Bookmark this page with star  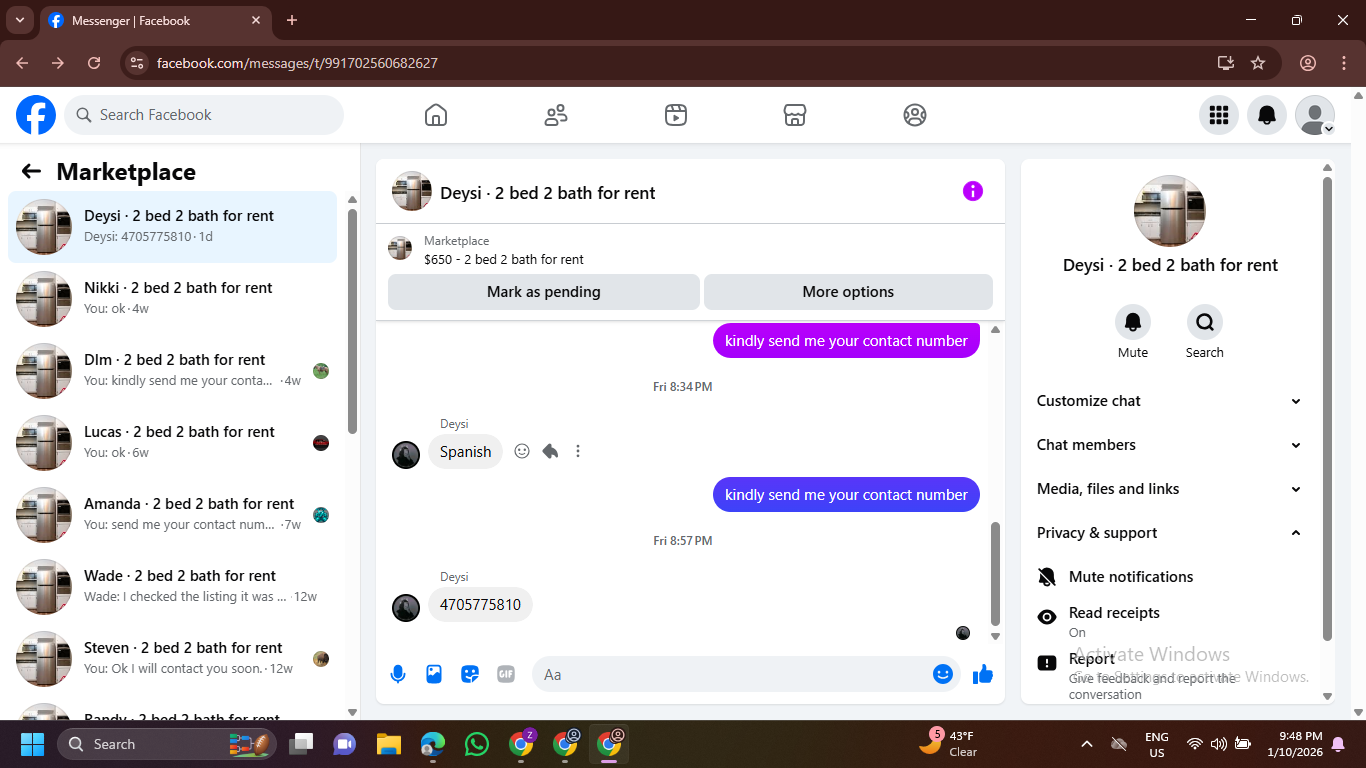tap(1258, 63)
